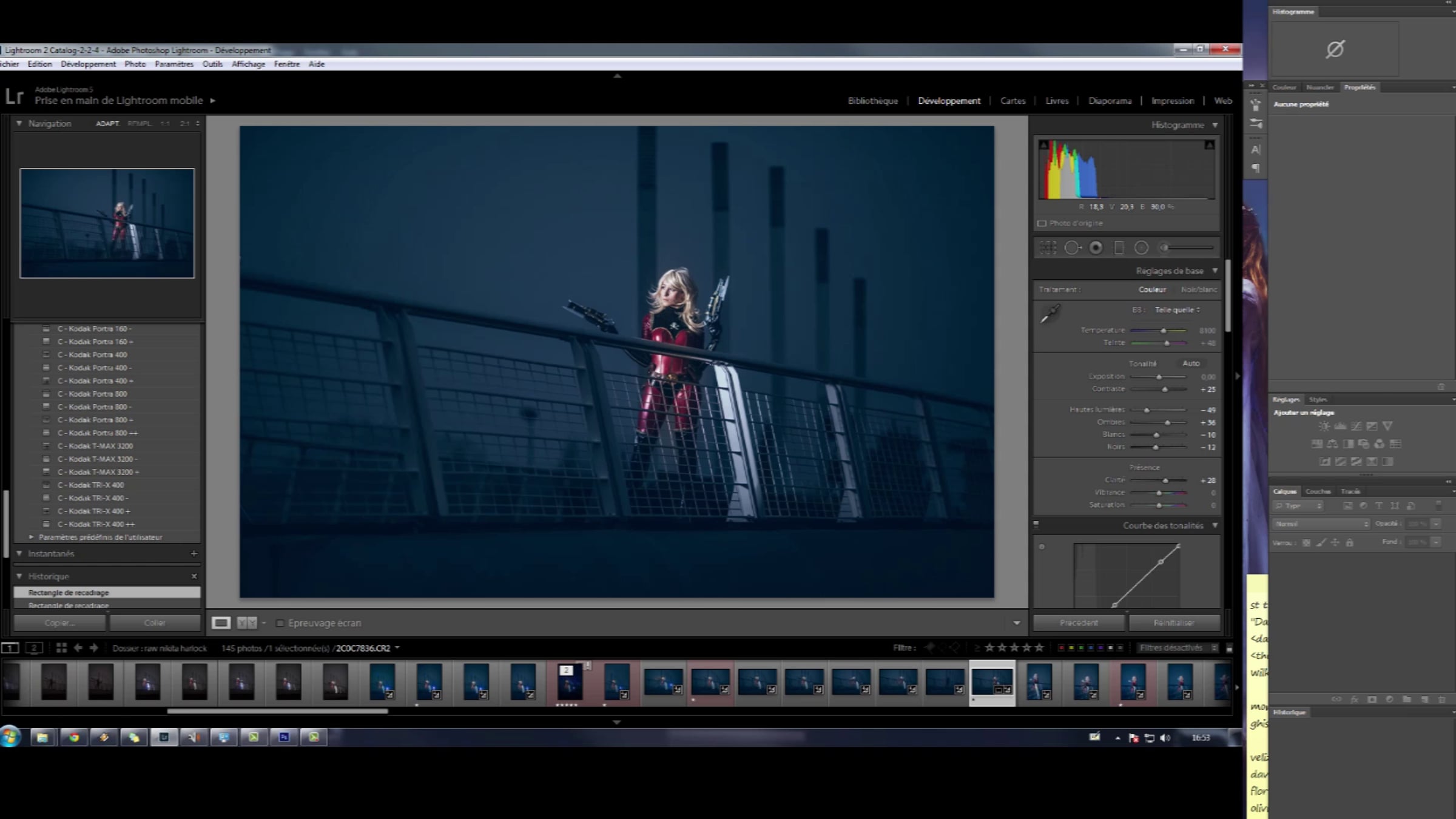Select the red eye correction tool

coord(1096,248)
